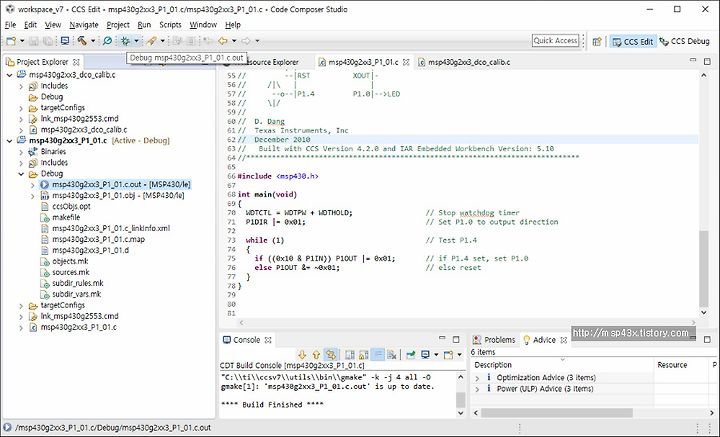This screenshot has height=437, width=720.
Task: Close the msp430g2xx3_P1_01.c editor tab
Action: point(406,62)
